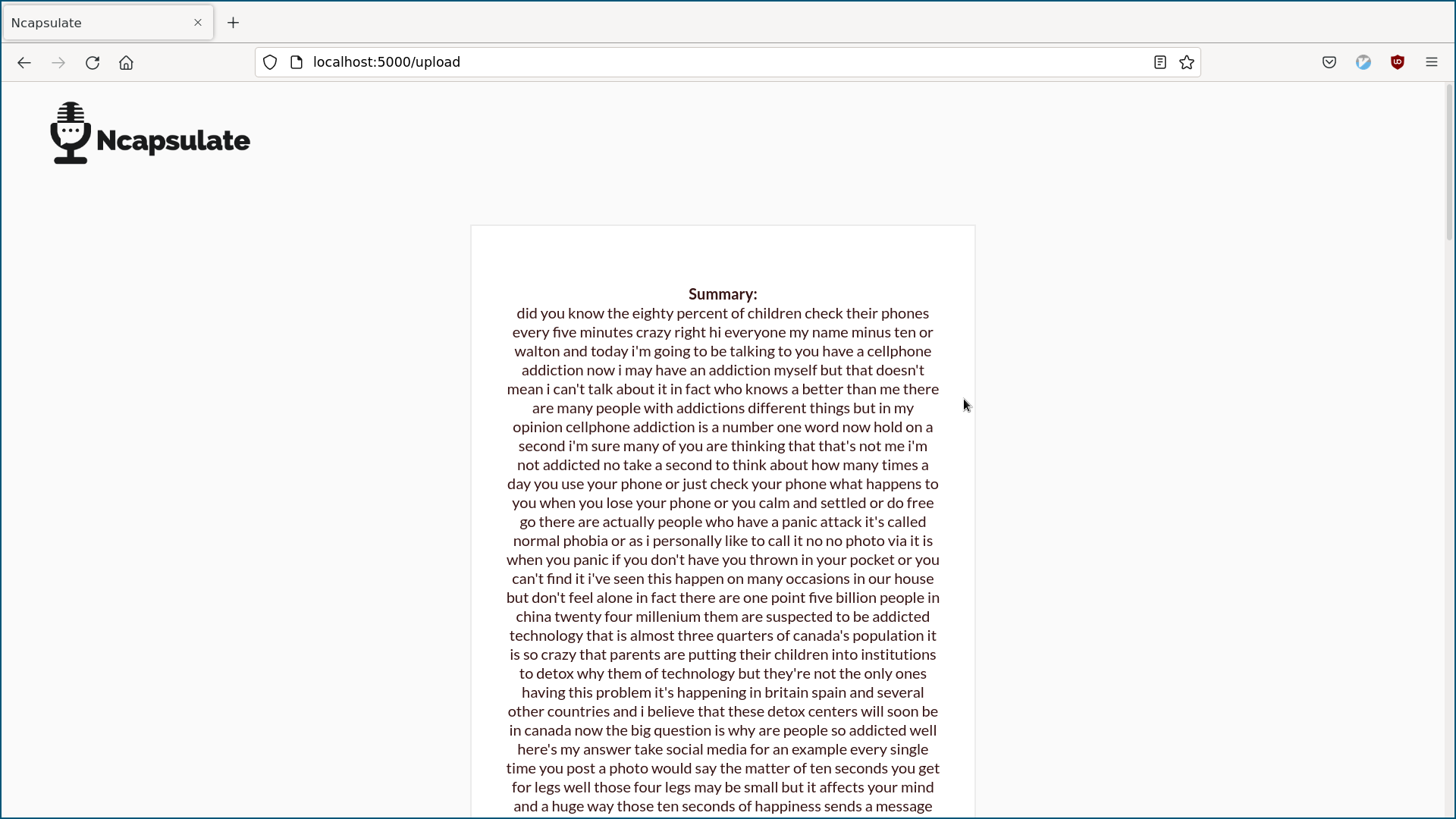Viewport: 1456px width, 819px height.
Task: Close the Ncapsulate tab
Action: [198, 23]
